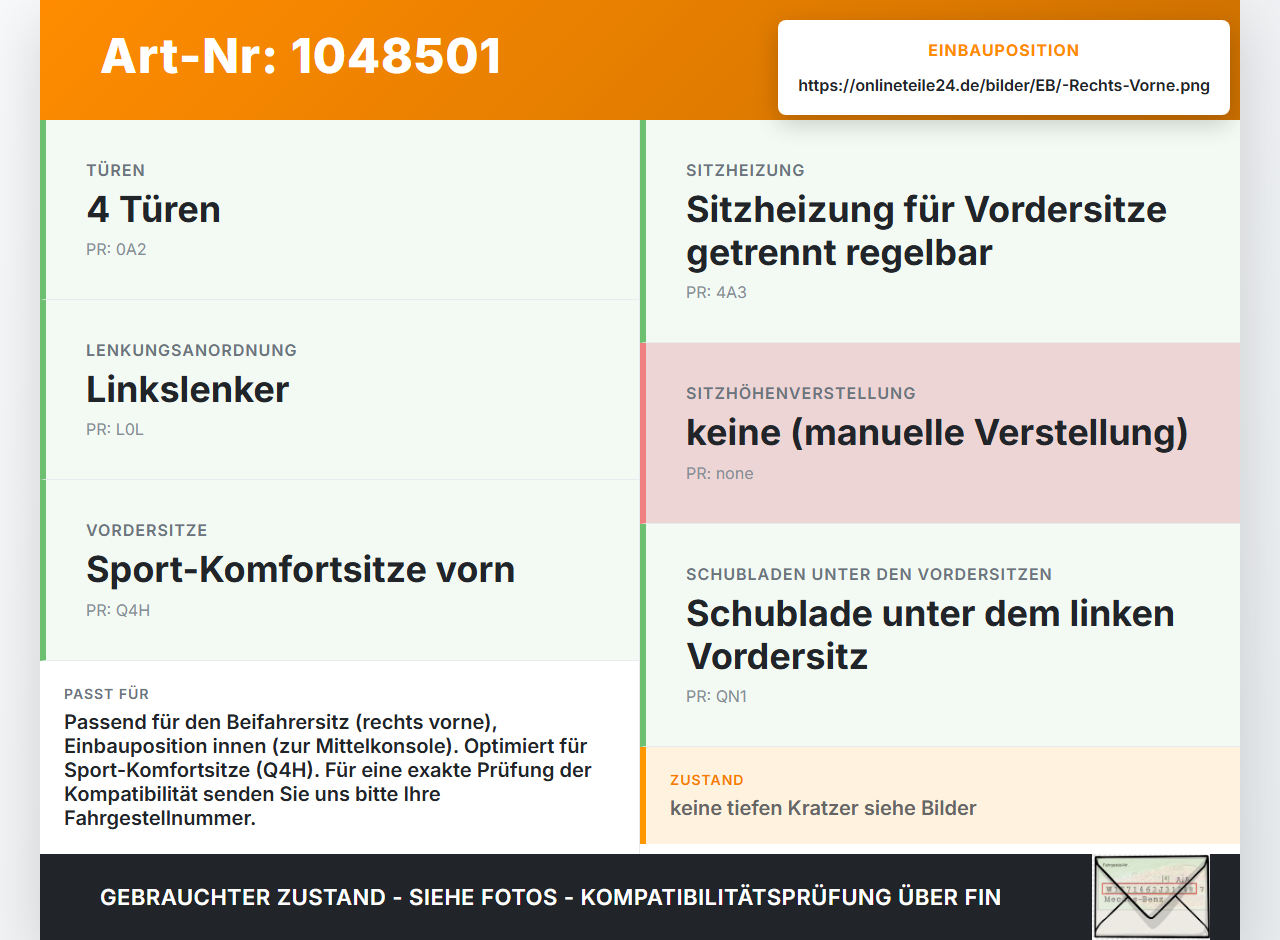Select keine (manuelle Verstellung) value
The width and height of the screenshot is (1280, 940).
(937, 432)
